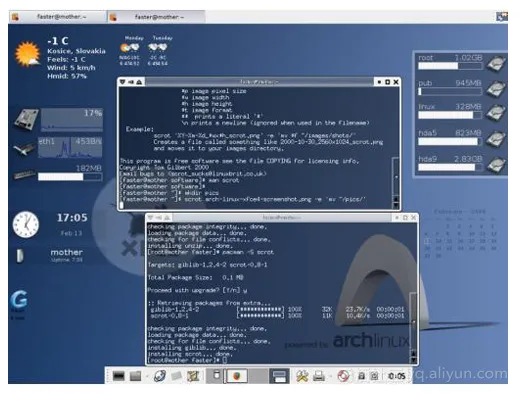
Task: Shade the scrot terminal window with the up arrow
Action: click(139, 82)
